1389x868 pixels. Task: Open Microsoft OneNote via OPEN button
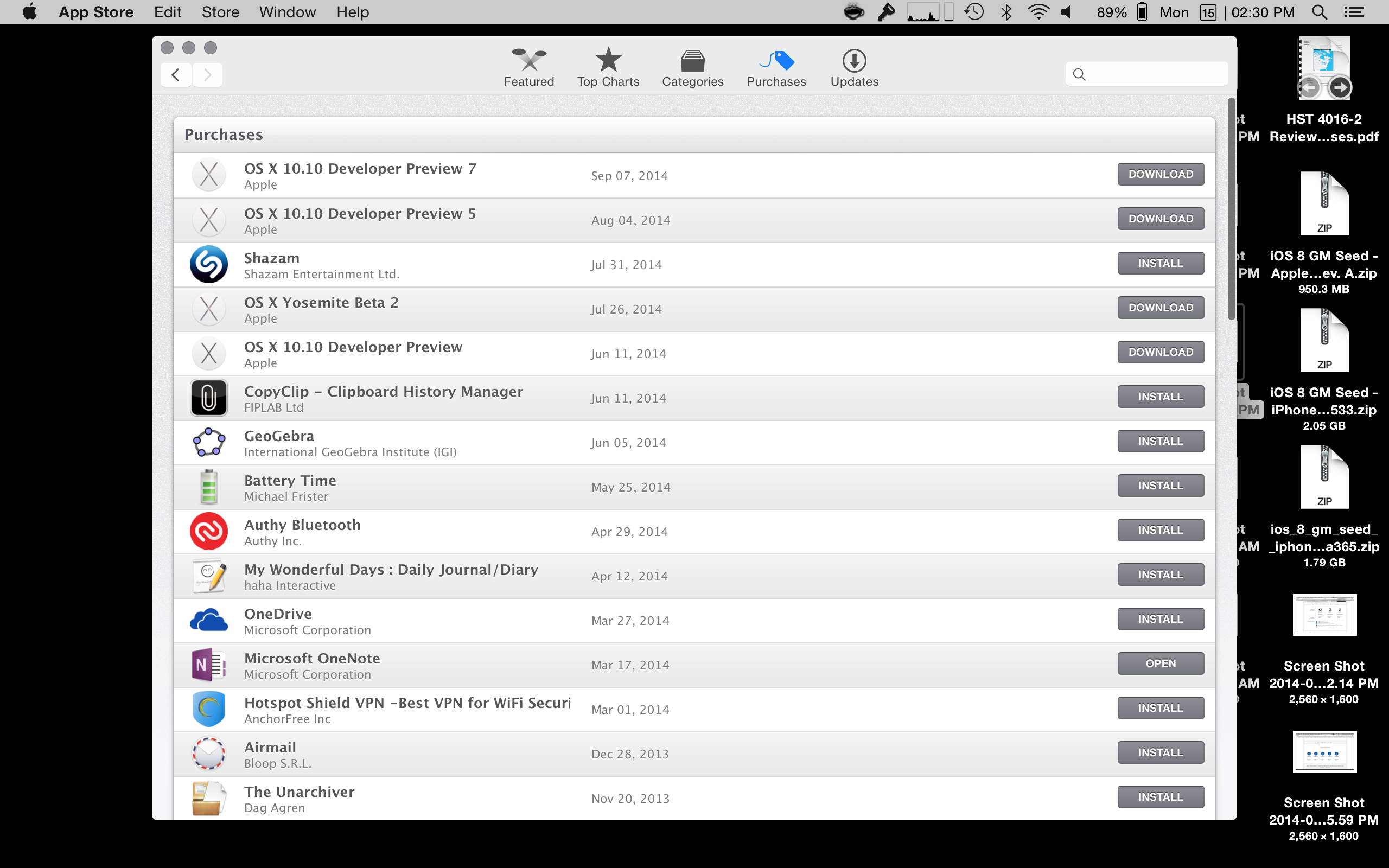coord(1160,663)
